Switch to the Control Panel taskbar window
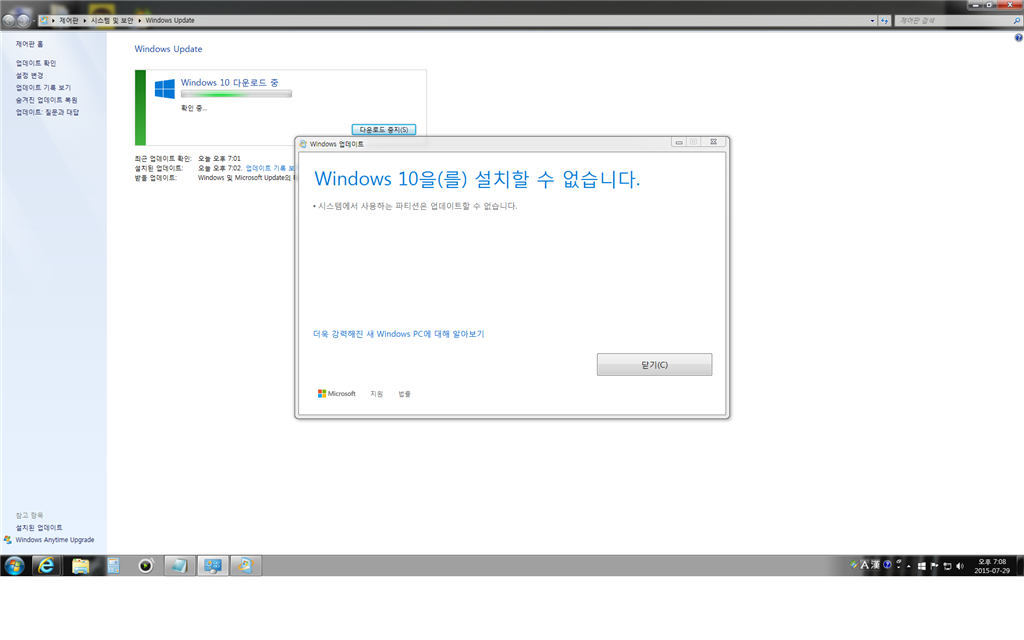The height and width of the screenshot is (640, 1024). point(212,566)
